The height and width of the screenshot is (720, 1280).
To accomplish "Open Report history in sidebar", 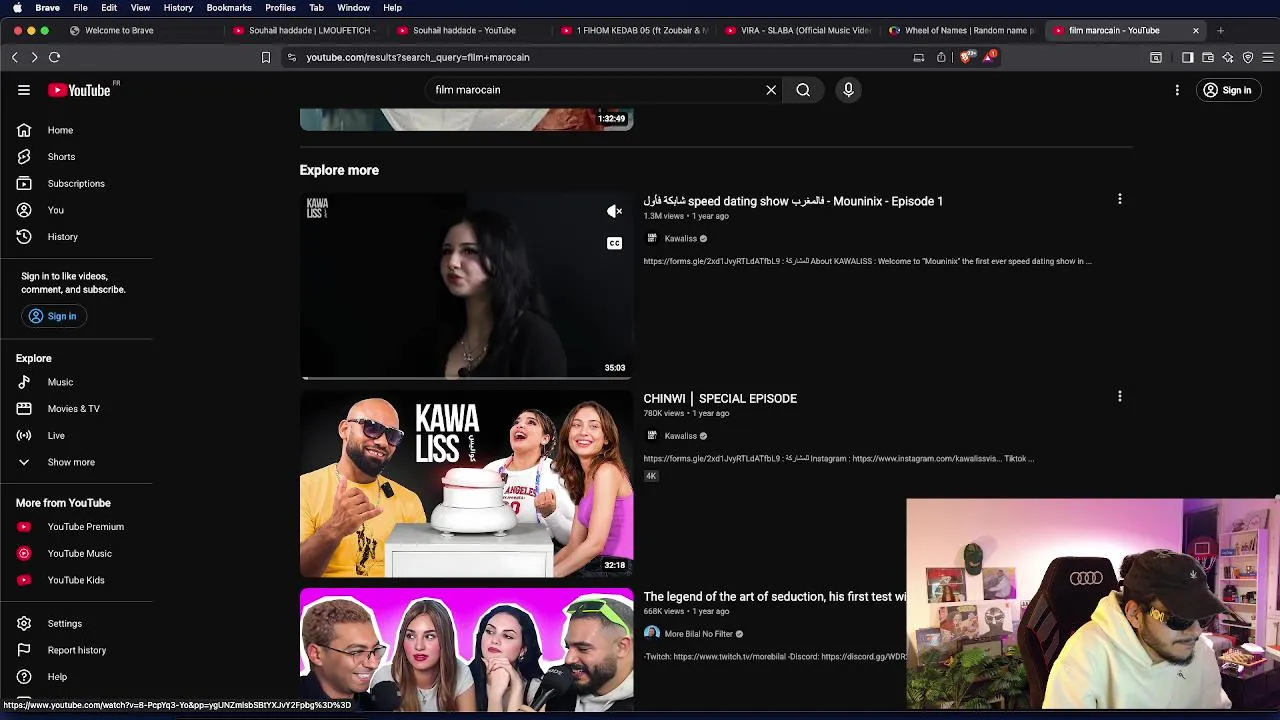I will tap(76, 650).
